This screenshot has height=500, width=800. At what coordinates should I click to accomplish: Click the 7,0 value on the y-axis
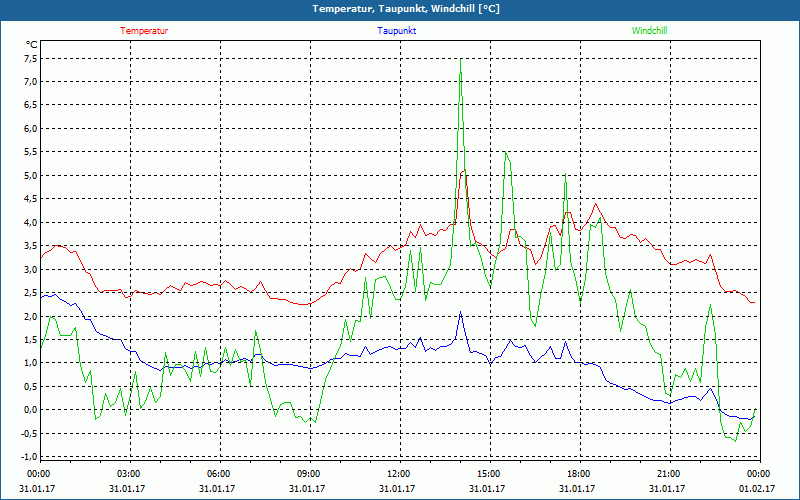click(31, 82)
